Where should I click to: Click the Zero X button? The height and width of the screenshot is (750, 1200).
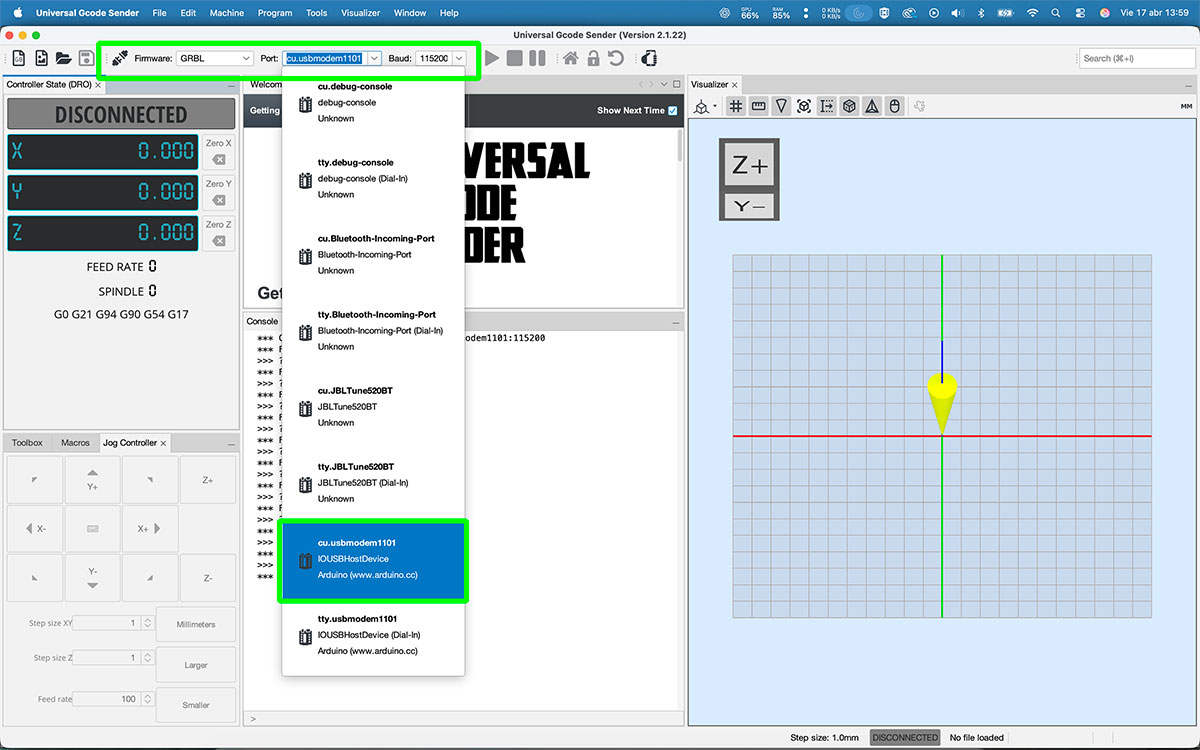coord(219,151)
